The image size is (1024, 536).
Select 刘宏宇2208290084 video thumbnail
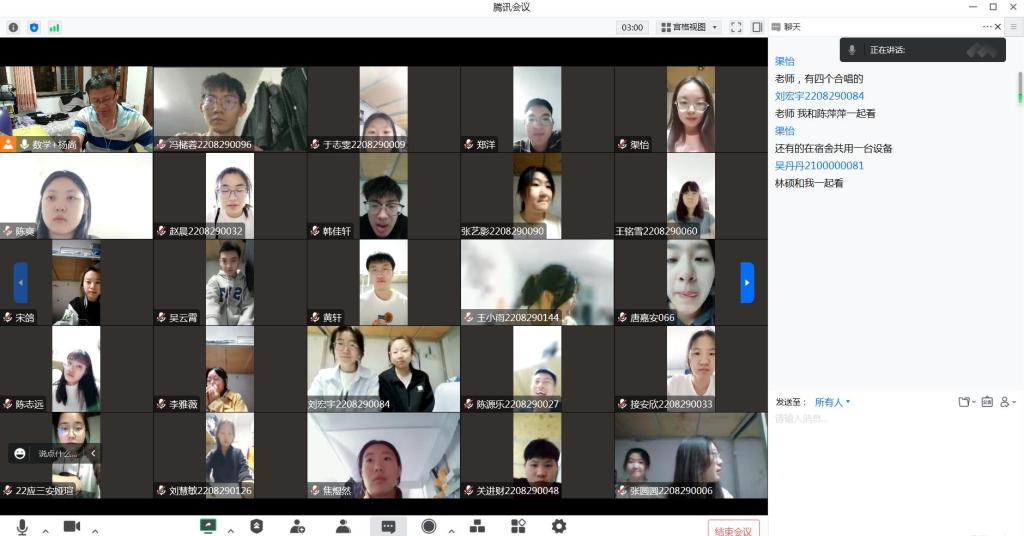(383, 369)
